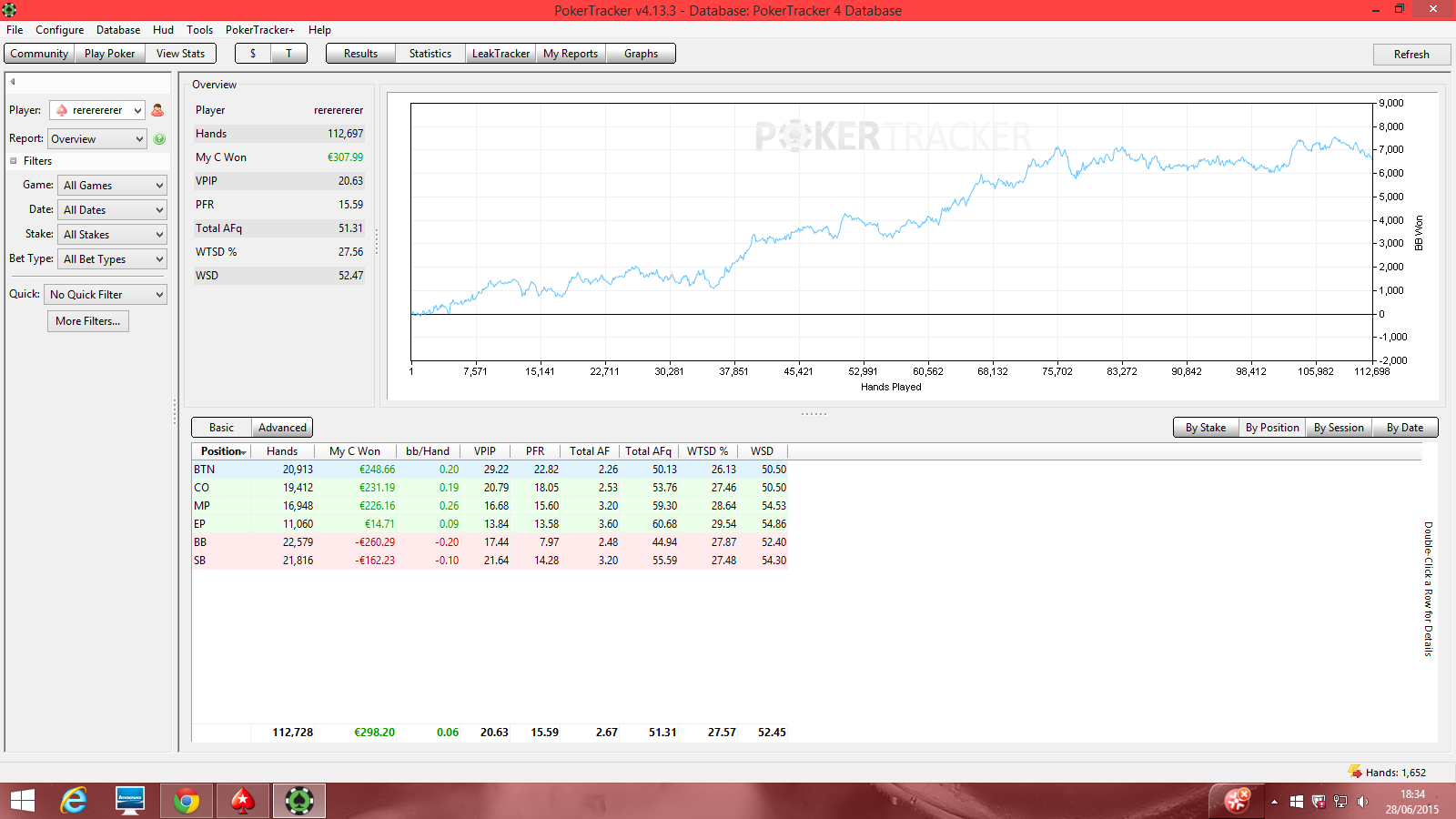Sort the table by the Position column header
Image resolution: width=1456 pixels, height=819 pixels.
221,451
